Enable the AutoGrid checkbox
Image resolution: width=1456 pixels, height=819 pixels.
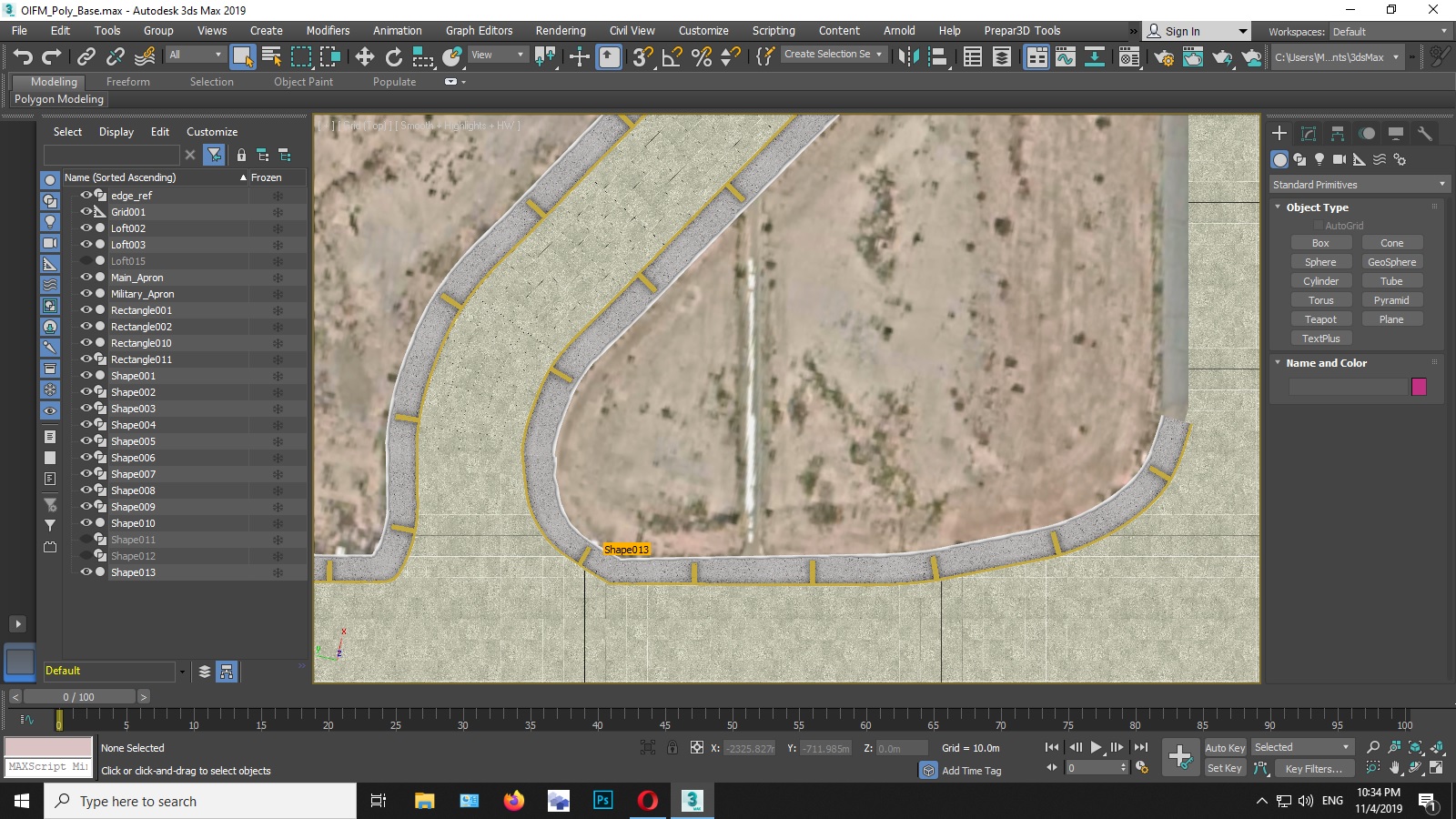(1318, 226)
